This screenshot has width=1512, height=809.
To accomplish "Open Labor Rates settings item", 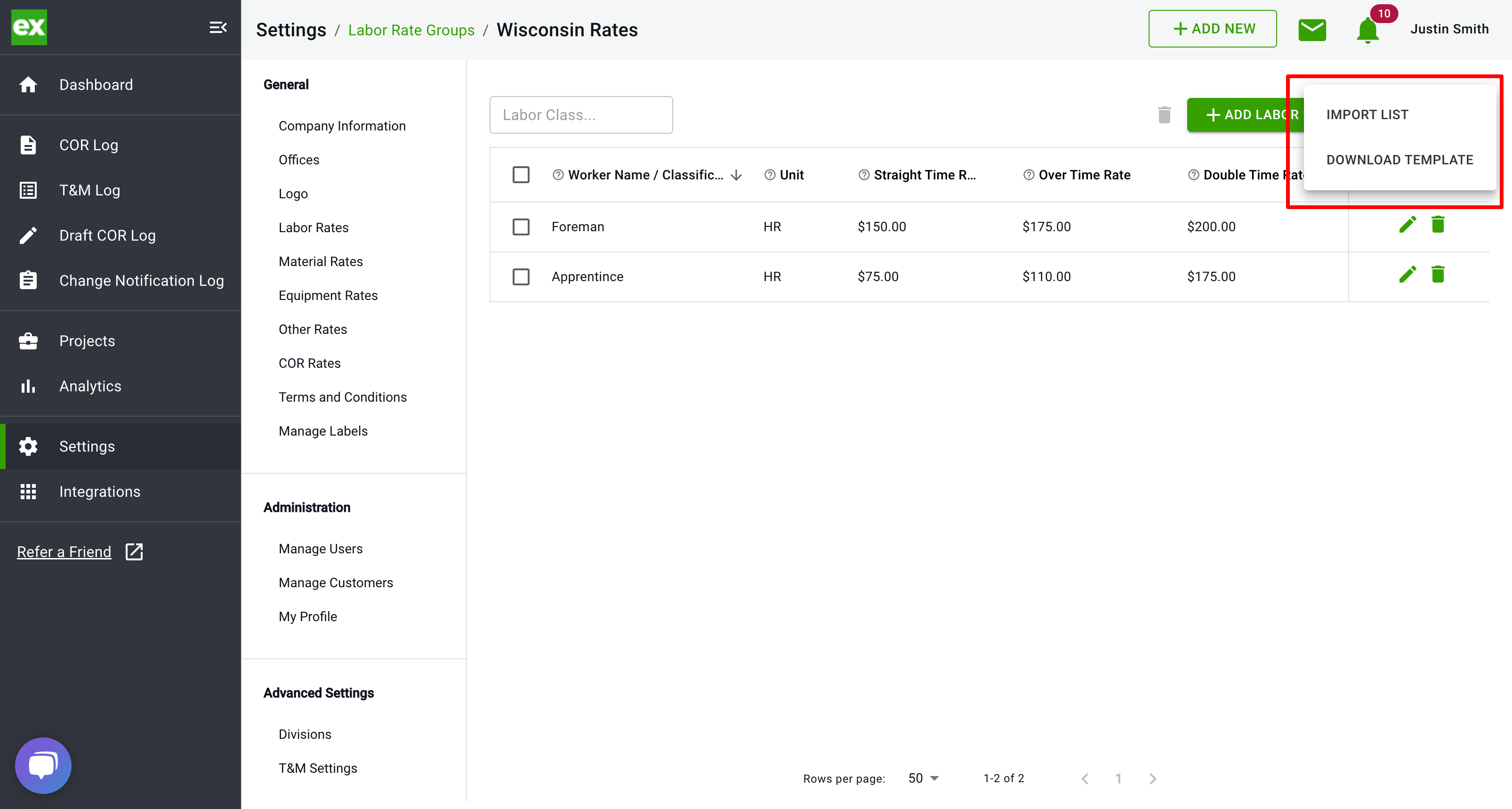I will (314, 227).
